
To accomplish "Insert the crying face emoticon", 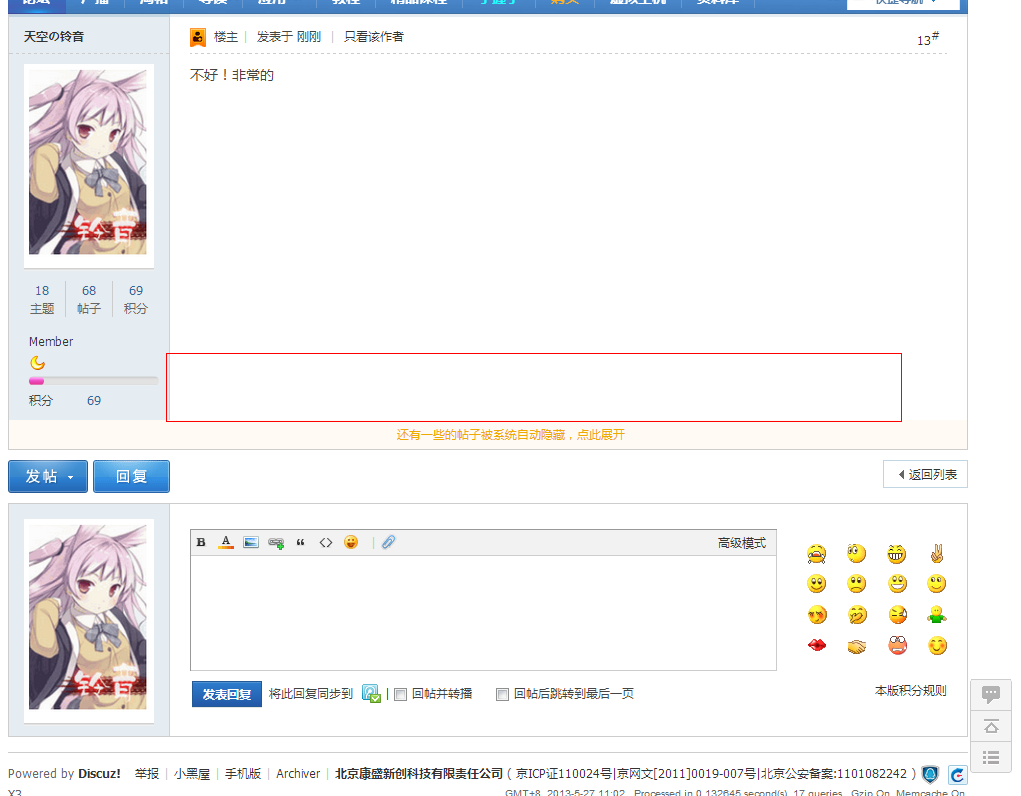I will (x=817, y=554).
